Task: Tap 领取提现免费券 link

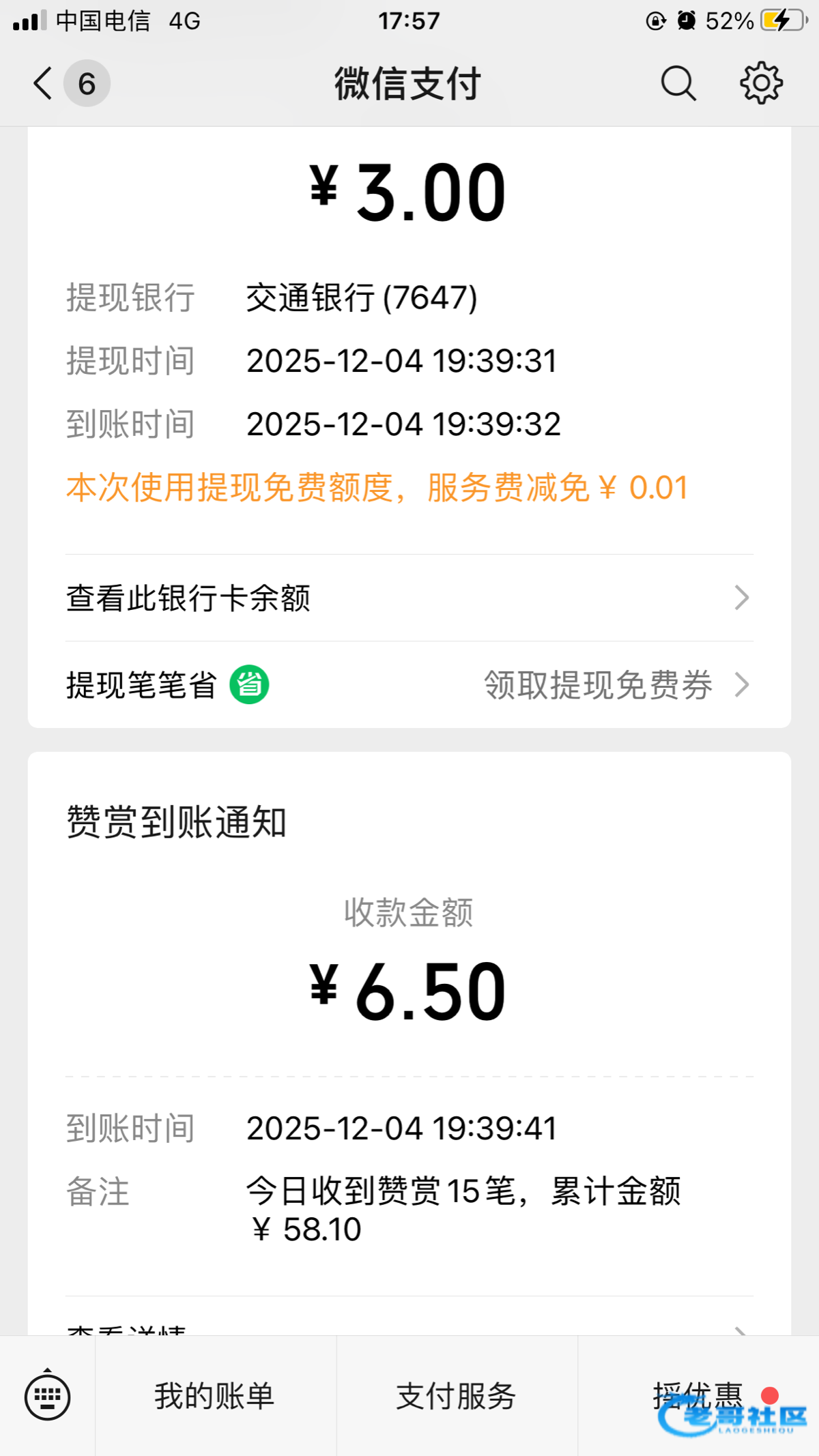Action: (598, 685)
